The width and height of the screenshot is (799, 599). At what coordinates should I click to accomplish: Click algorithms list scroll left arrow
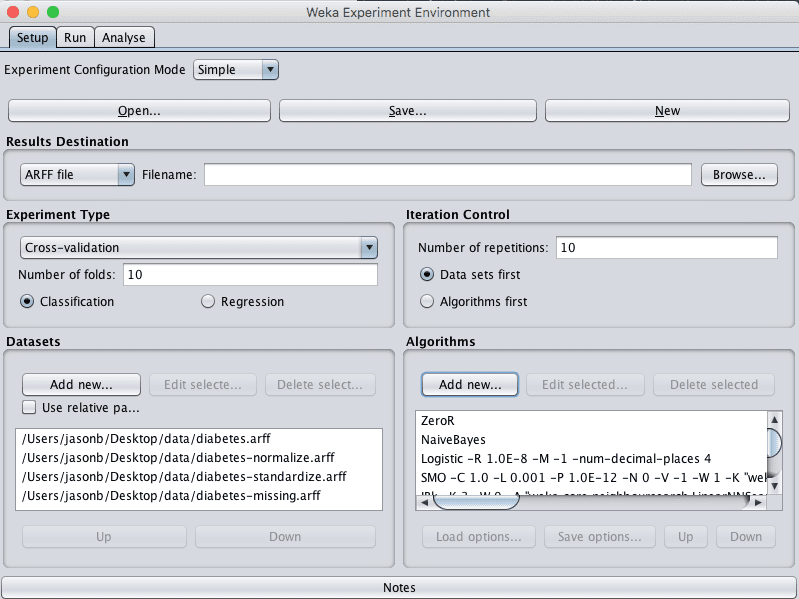424,503
